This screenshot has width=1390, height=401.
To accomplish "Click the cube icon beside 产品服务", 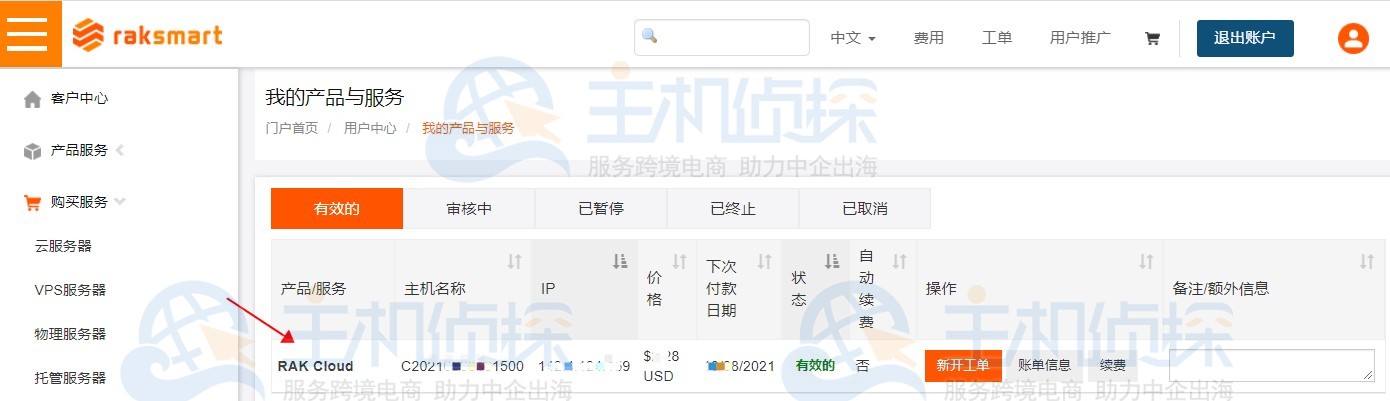I will pos(32,151).
